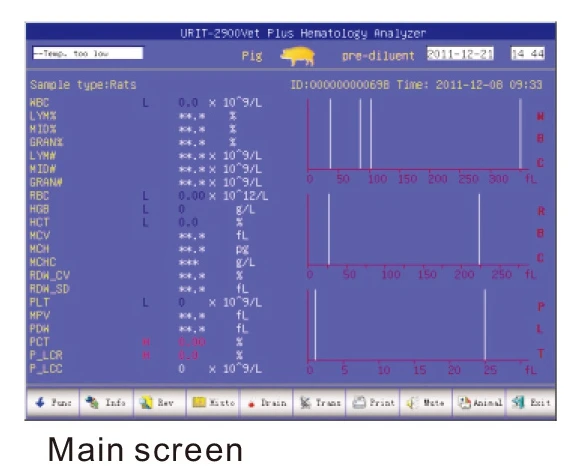Click the 'pre-diluent' mode label

pos(378,56)
